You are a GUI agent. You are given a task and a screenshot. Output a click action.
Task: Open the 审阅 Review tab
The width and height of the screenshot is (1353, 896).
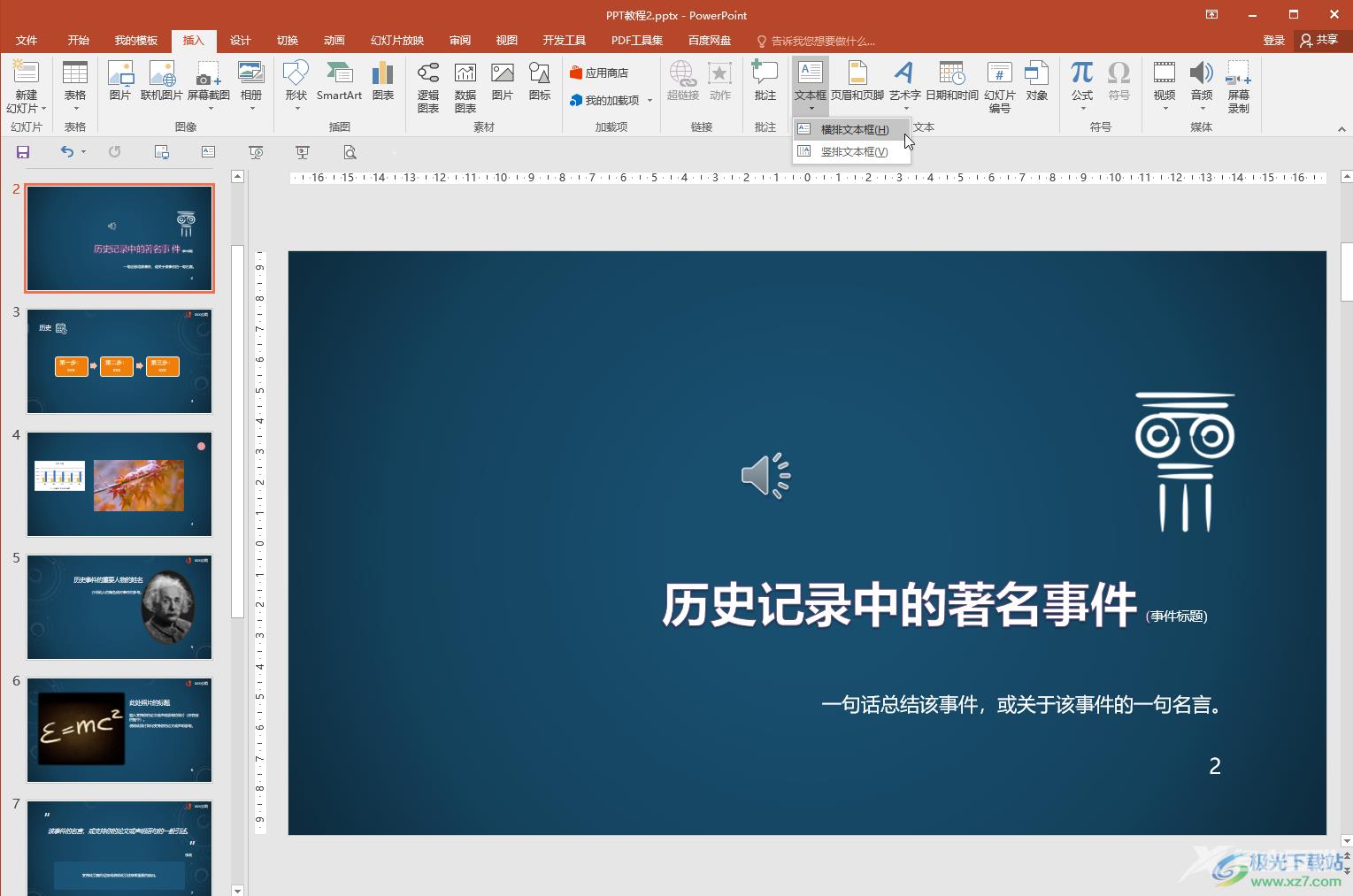click(460, 41)
